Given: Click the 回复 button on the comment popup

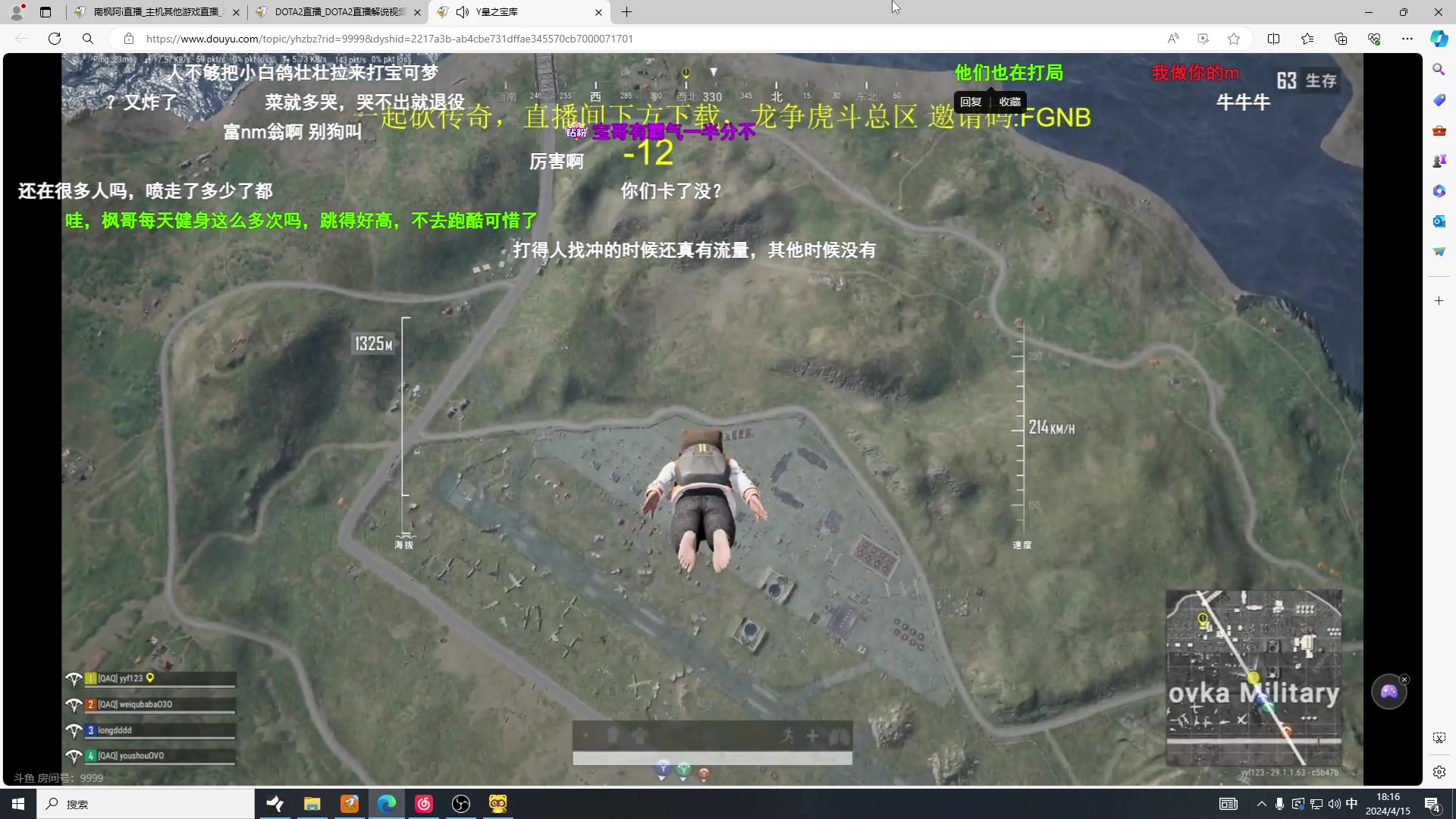Looking at the screenshot, I should click(x=971, y=102).
